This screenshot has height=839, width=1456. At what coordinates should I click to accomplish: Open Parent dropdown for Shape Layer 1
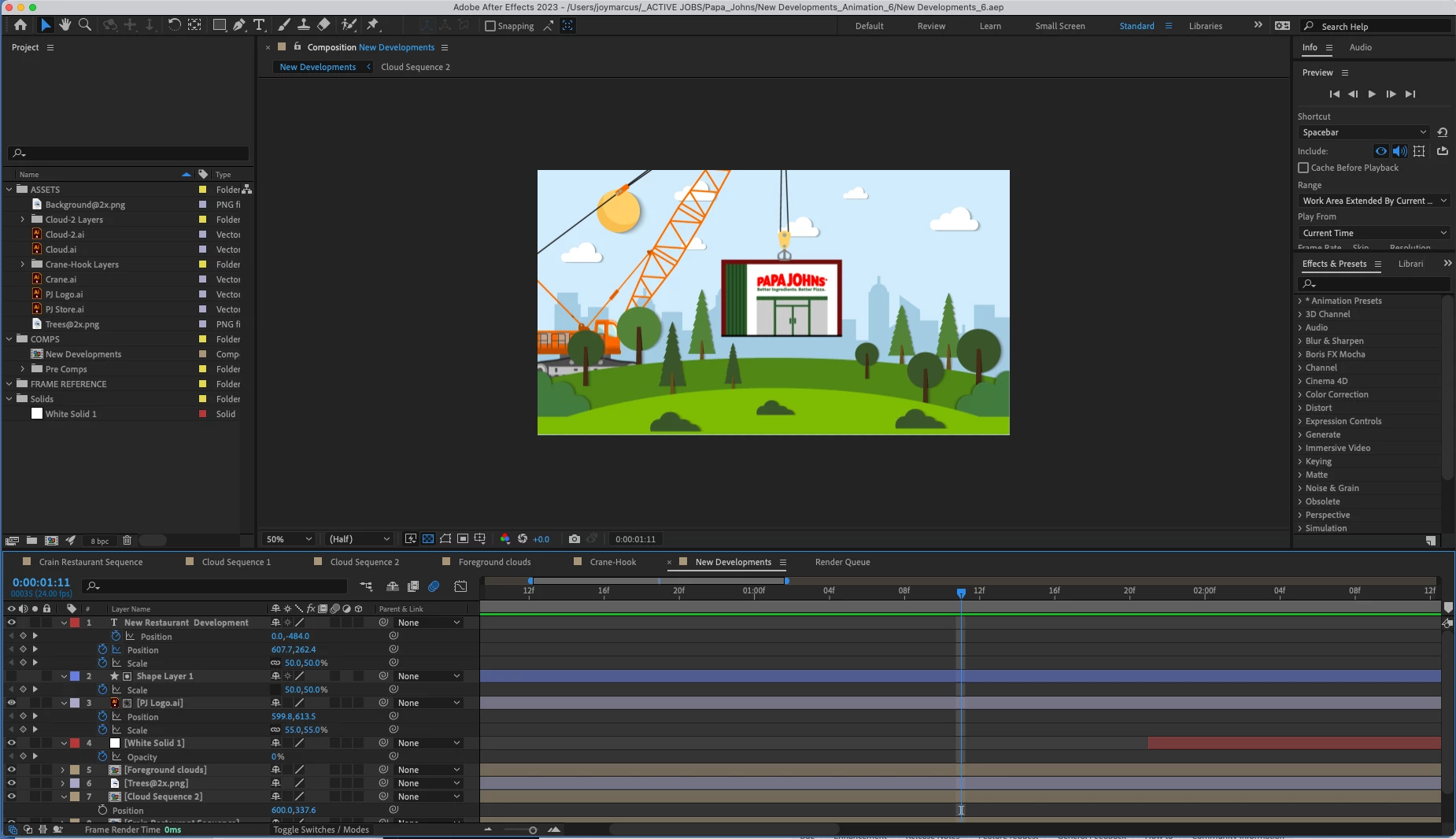point(428,676)
